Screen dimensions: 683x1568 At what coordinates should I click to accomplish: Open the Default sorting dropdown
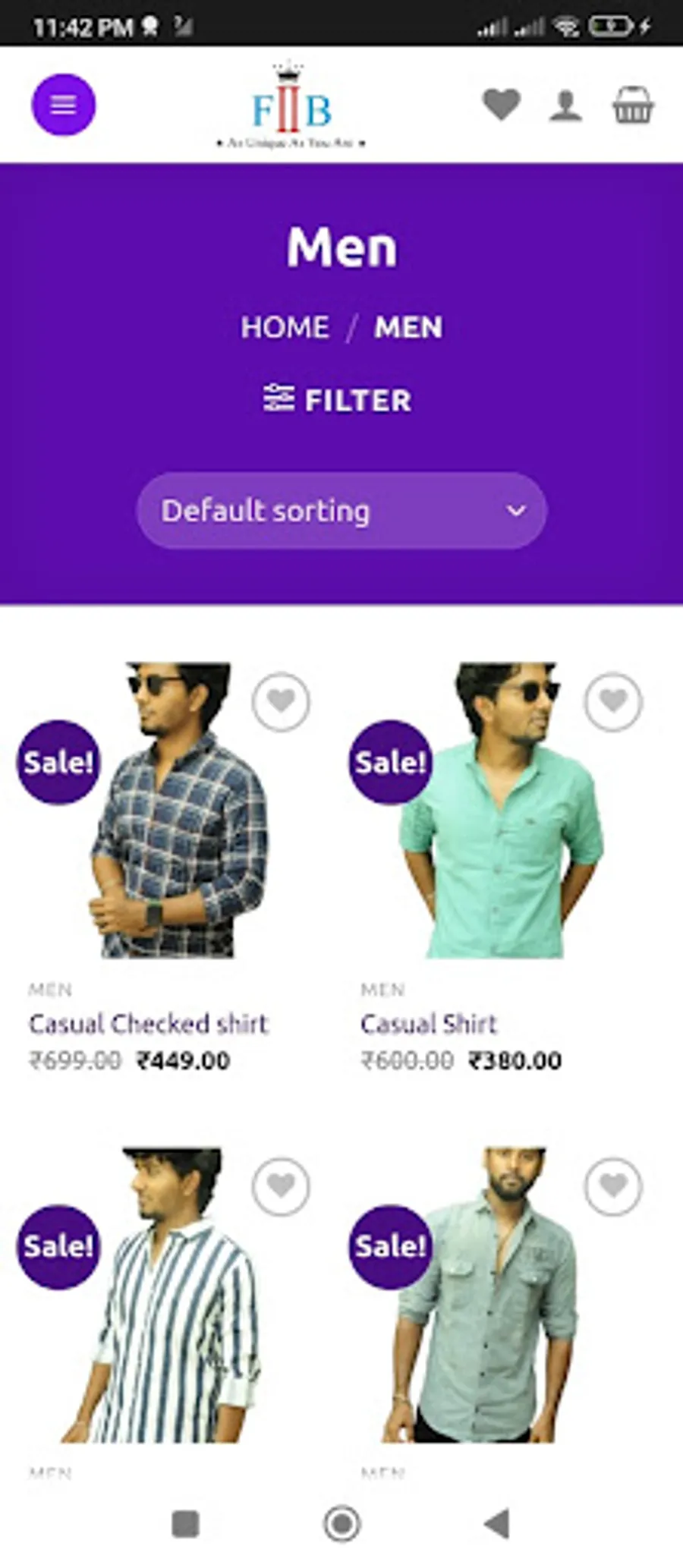click(x=341, y=511)
